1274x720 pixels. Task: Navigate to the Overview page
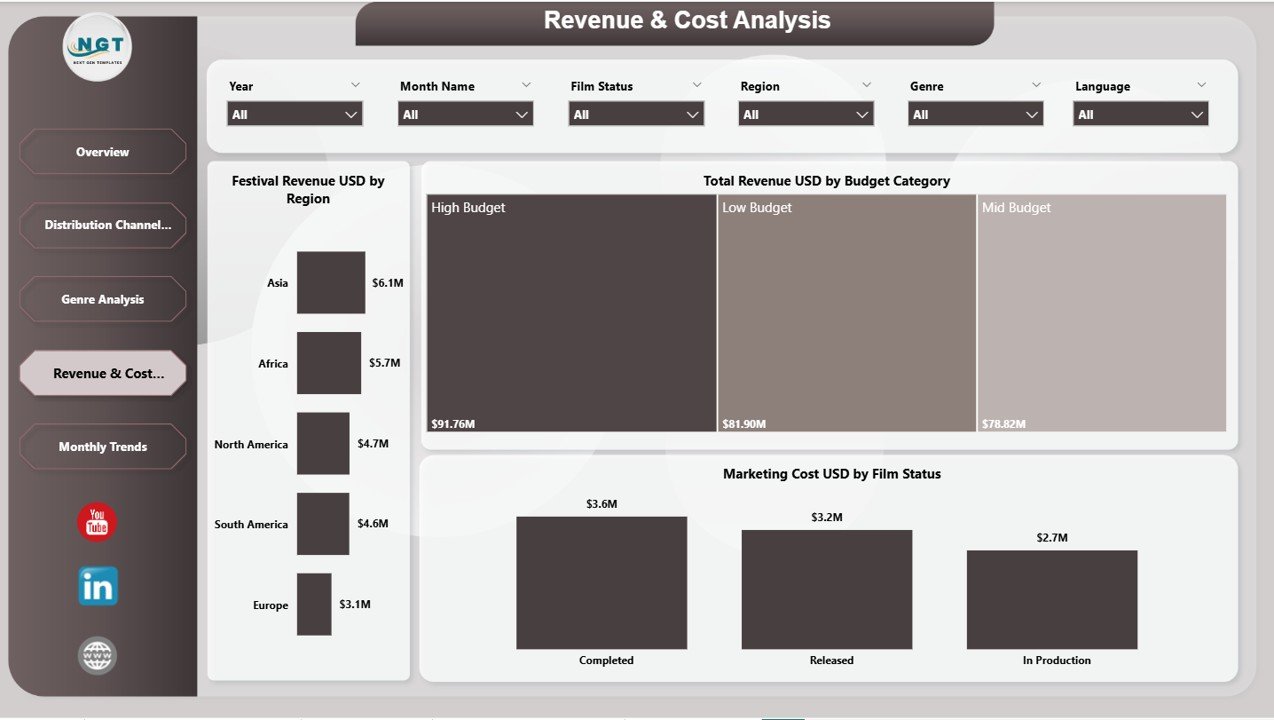pyautogui.click(x=102, y=151)
